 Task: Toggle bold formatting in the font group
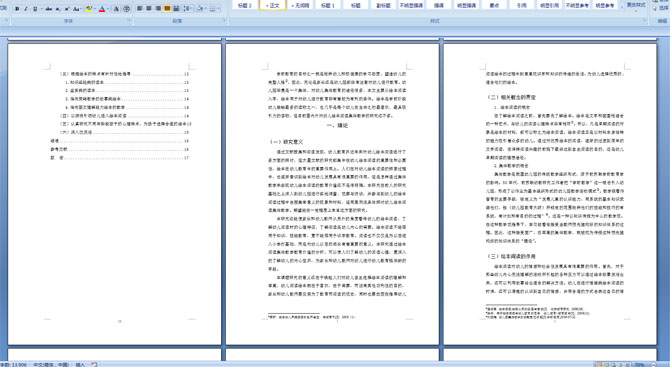pos(17,9)
